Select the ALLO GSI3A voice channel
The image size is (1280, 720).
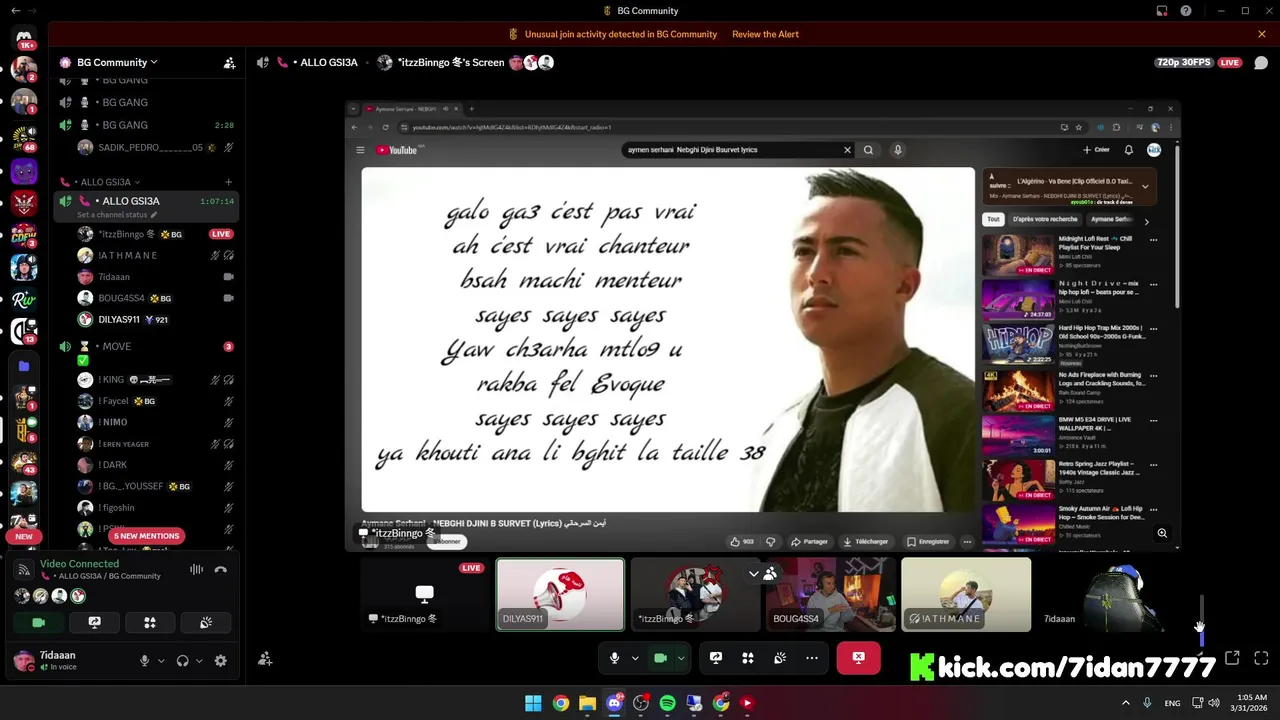146,201
